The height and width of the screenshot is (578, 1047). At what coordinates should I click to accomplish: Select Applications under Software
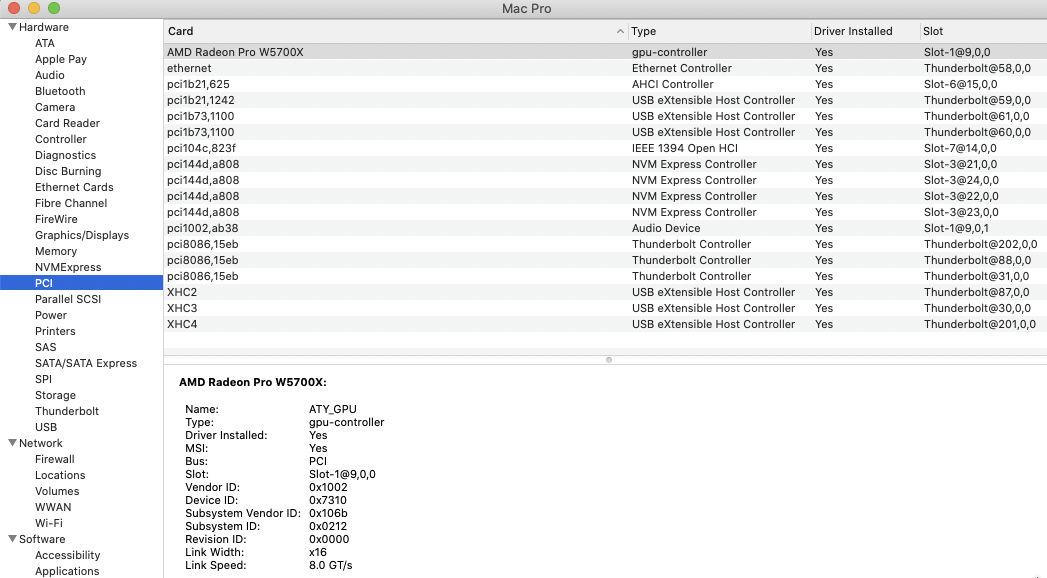(x=67, y=571)
